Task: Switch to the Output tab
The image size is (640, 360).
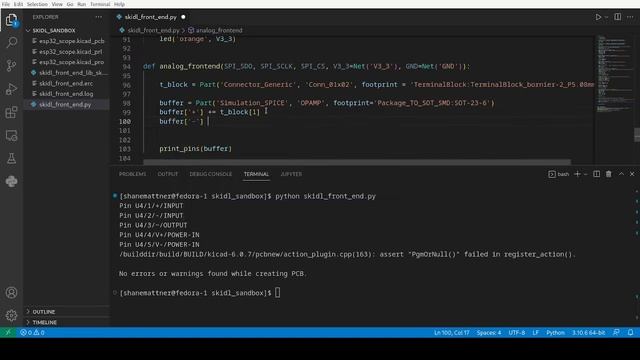Action: click(168, 174)
